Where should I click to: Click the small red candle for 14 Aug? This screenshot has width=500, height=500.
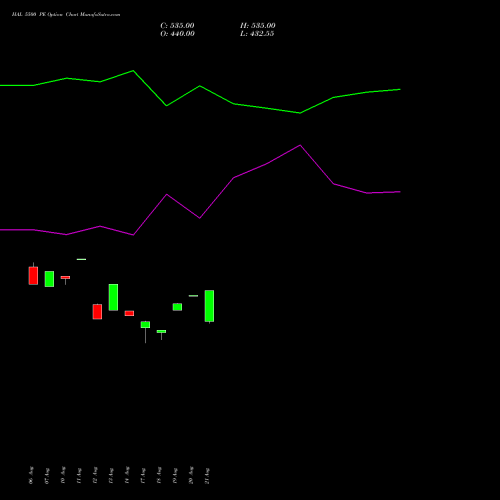click(x=129, y=313)
